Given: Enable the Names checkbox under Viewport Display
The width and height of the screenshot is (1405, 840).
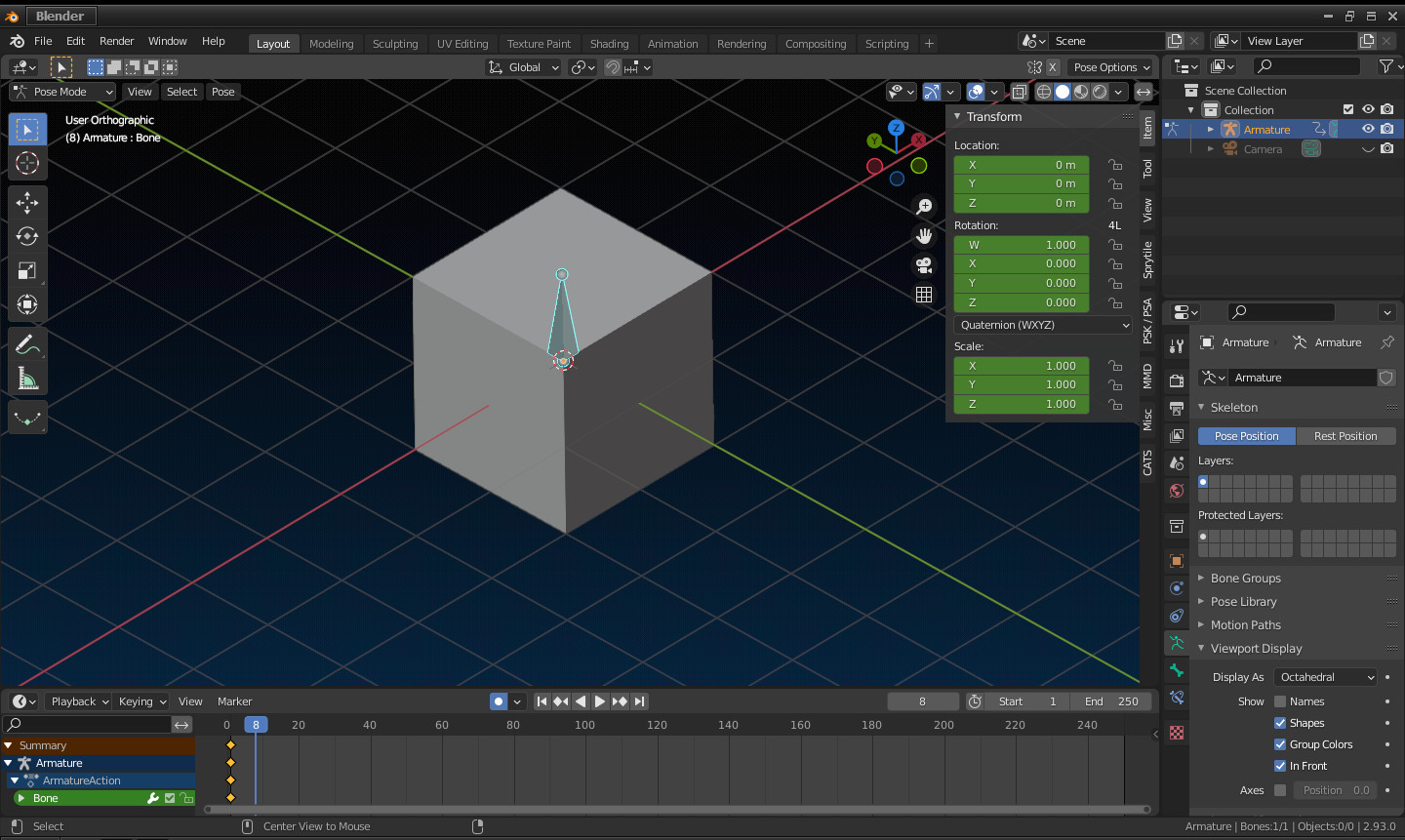Looking at the screenshot, I should (x=1278, y=700).
